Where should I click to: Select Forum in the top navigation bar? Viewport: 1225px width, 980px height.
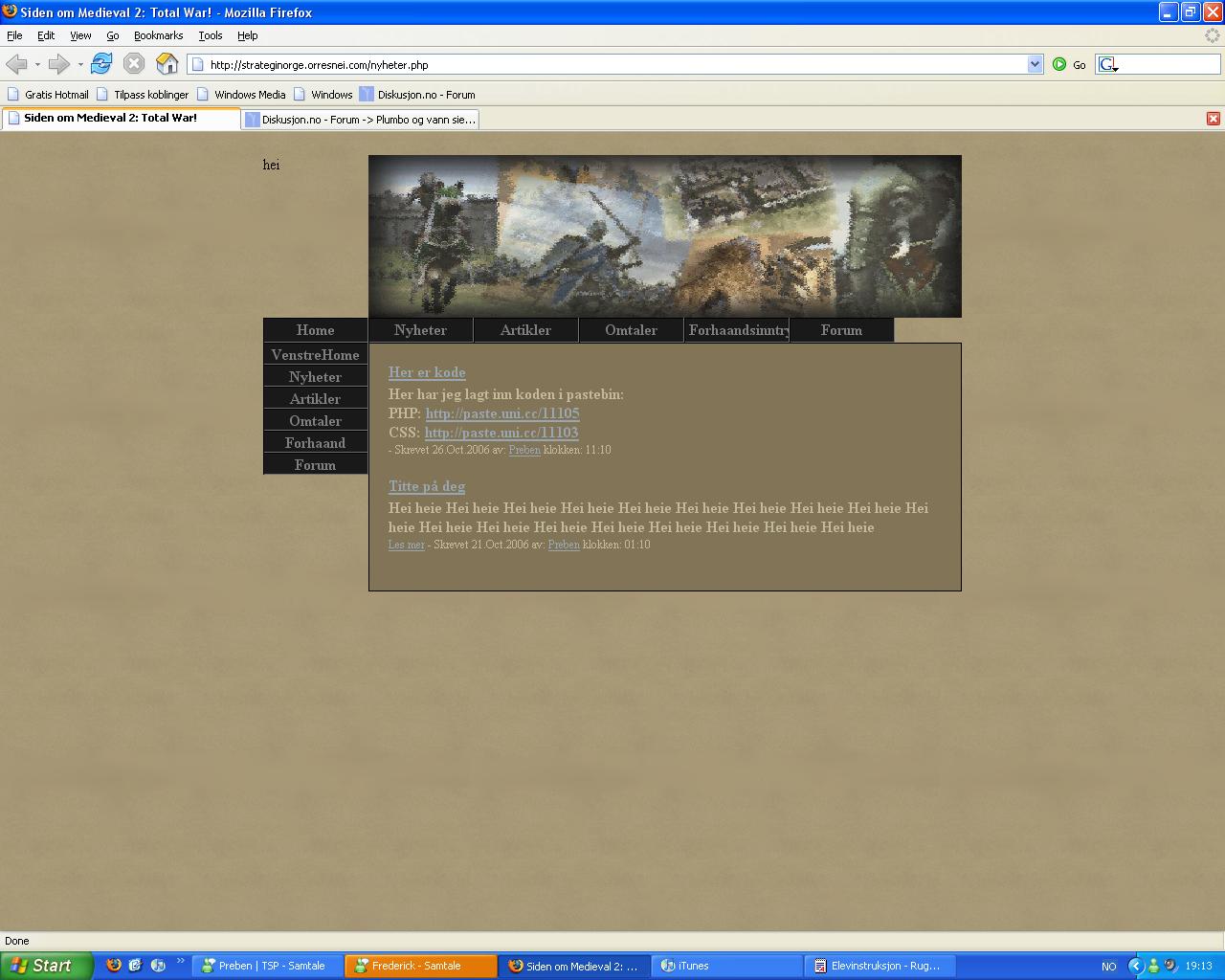[x=841, y=330]
